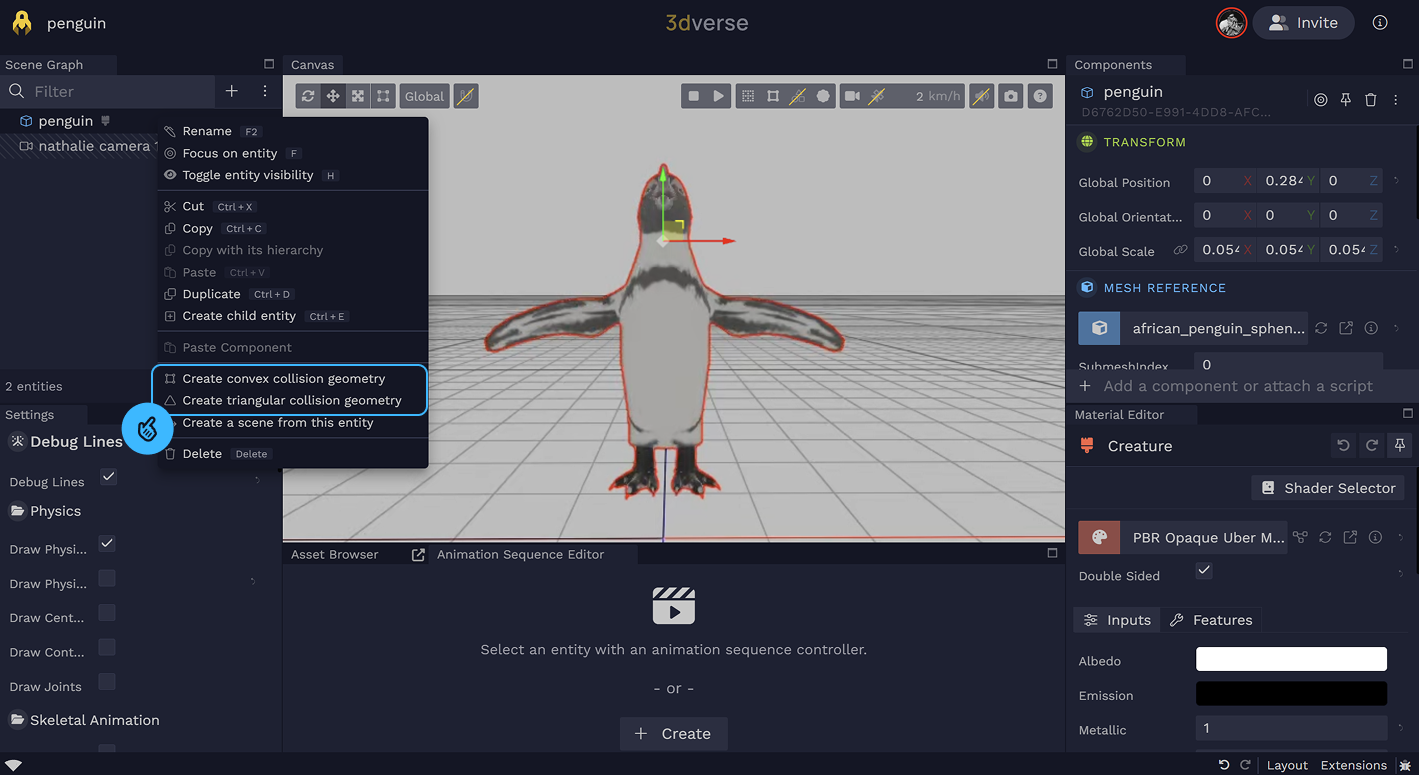This screenshot has width=1419, height=775.
Task: Collapse the Skeletal Animation settings group
Action: (x=84, y=720)
